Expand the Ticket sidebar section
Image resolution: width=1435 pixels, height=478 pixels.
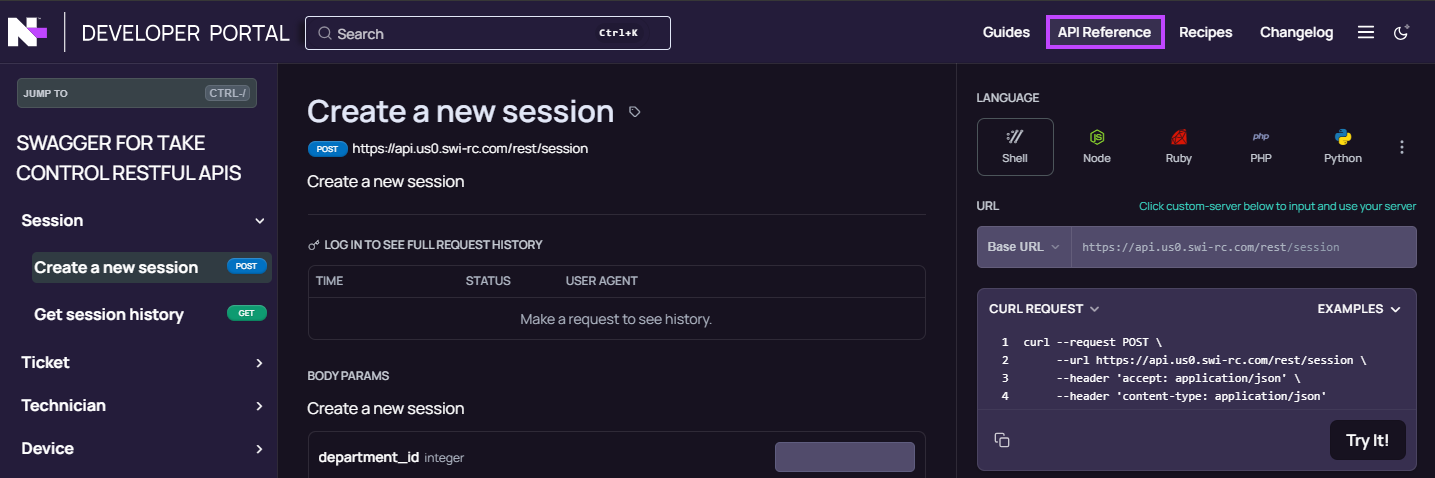point(260,363)
